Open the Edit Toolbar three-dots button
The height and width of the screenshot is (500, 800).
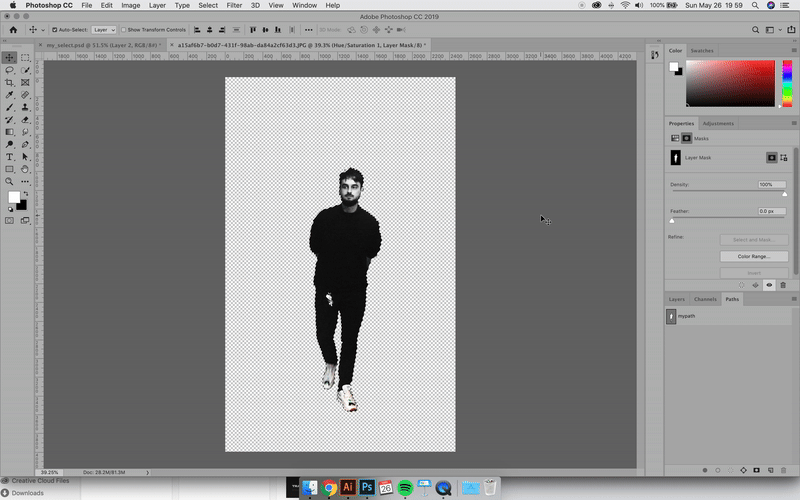point(25,182)
